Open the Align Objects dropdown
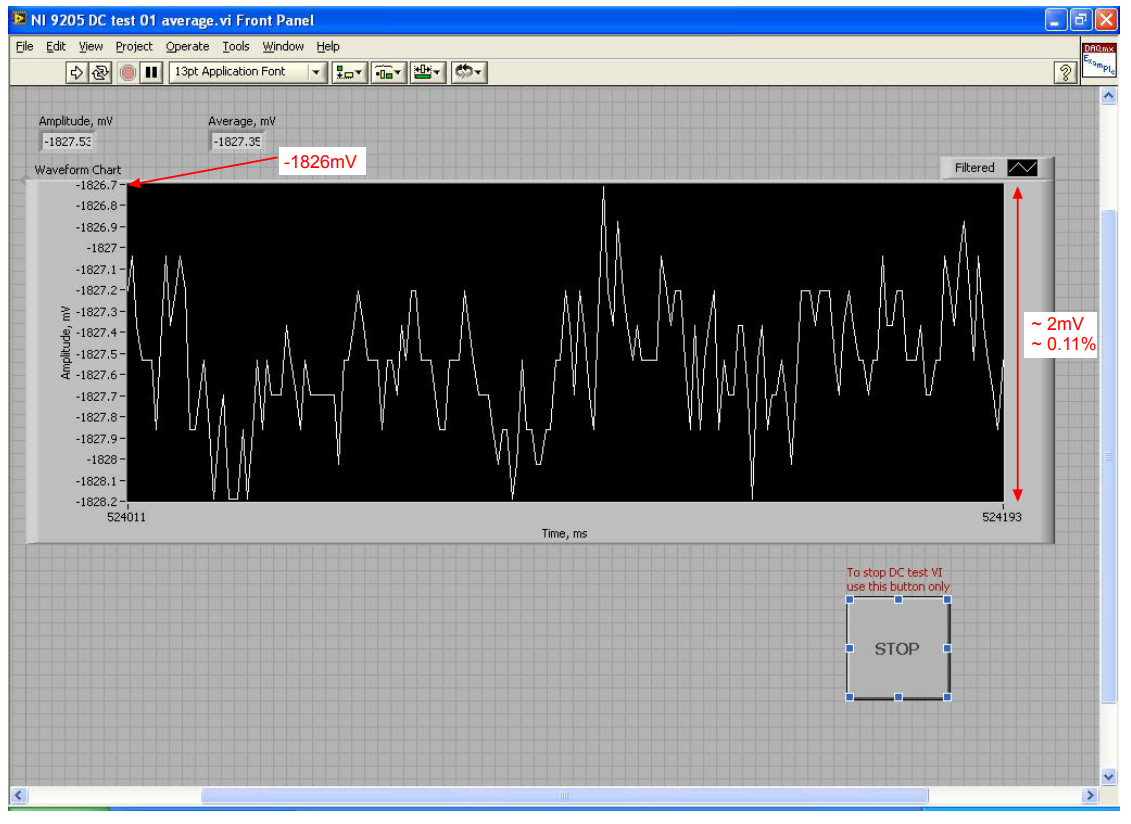The width and height of the screenshot is (1131, 824). point(350,72)
